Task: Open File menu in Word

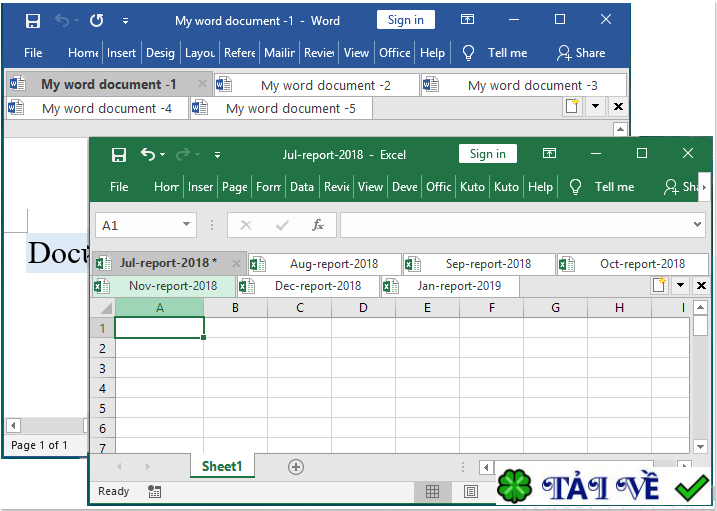Action: (x=33, y=53)
